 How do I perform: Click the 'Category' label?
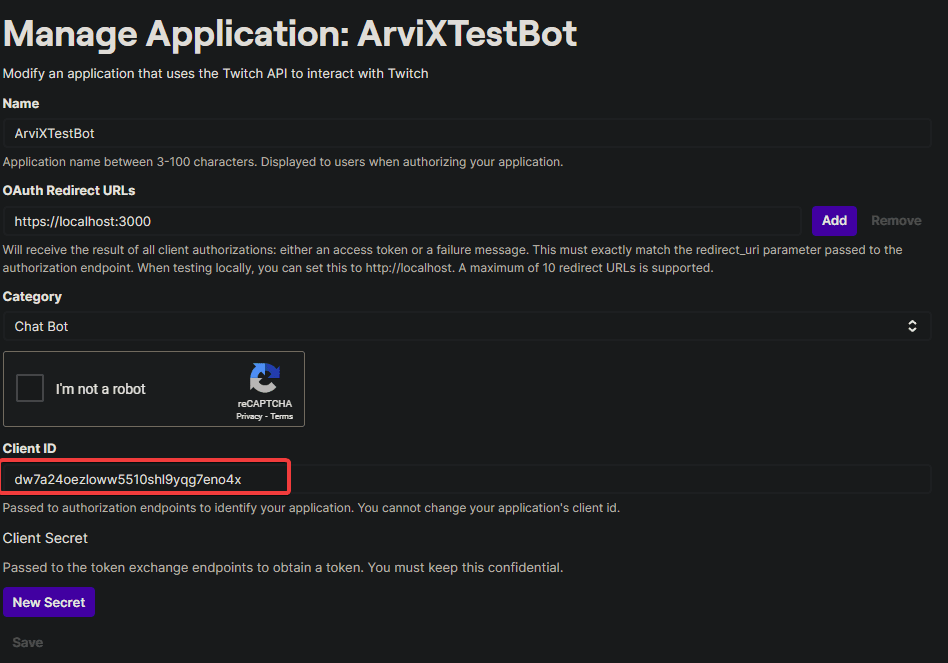pyautogui.click(x=32, y=297)
